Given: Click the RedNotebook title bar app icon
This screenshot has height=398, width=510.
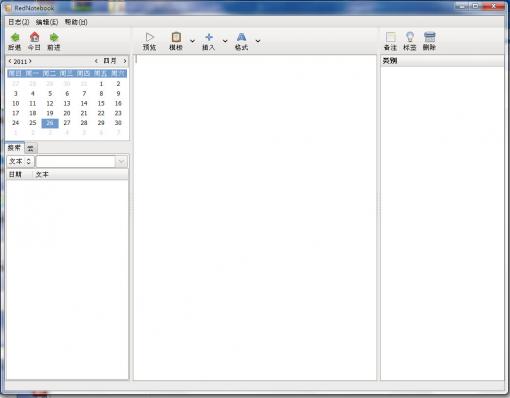Looking at the screenshot, I should click(x=8, y=8).
